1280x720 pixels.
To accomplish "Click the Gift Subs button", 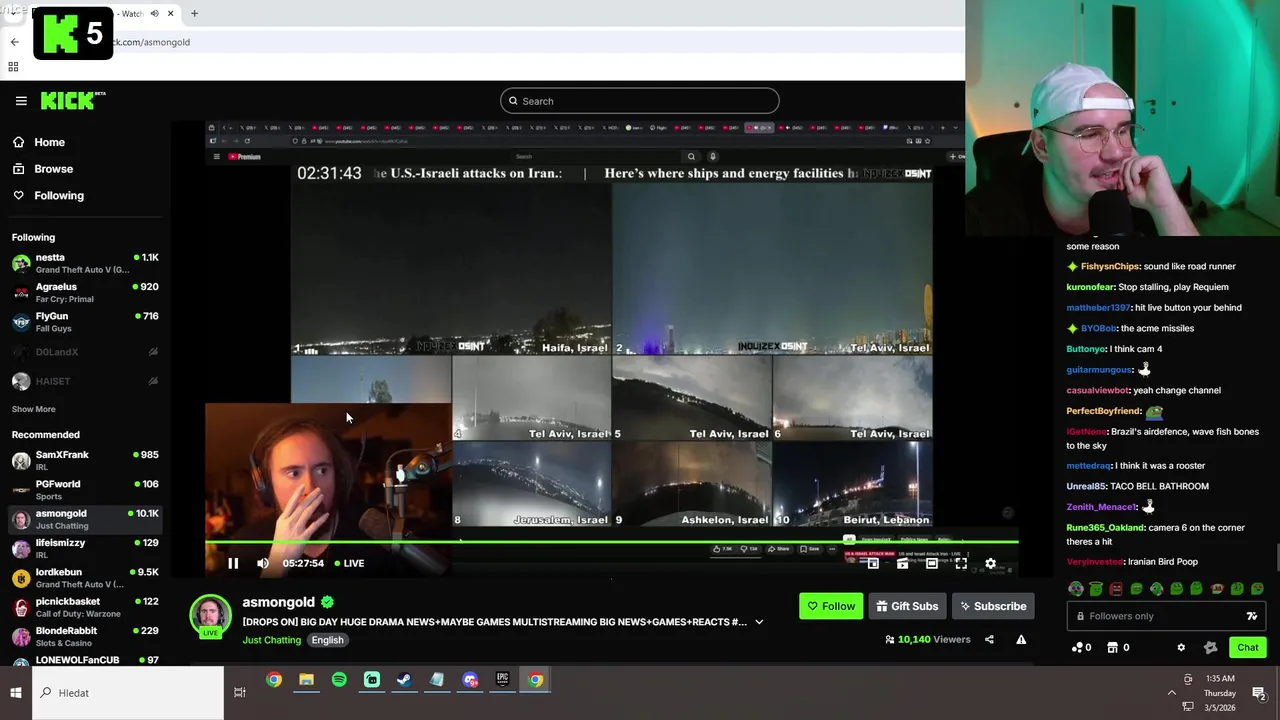I will [907, 606].
